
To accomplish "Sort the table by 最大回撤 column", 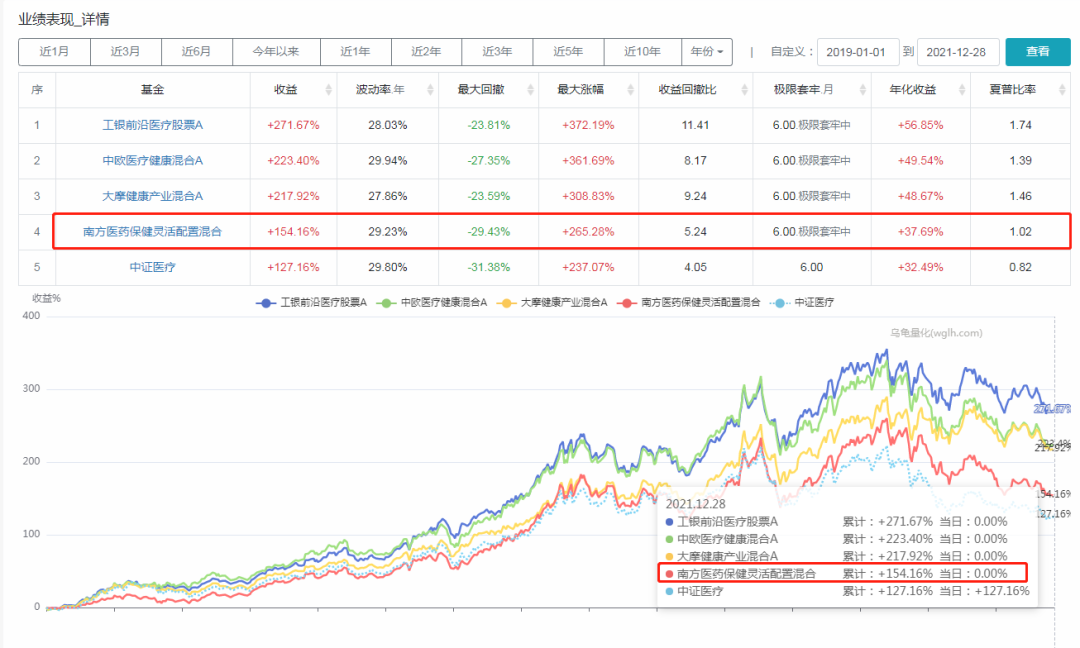I will pyautogui.click(x=530, y=90).
